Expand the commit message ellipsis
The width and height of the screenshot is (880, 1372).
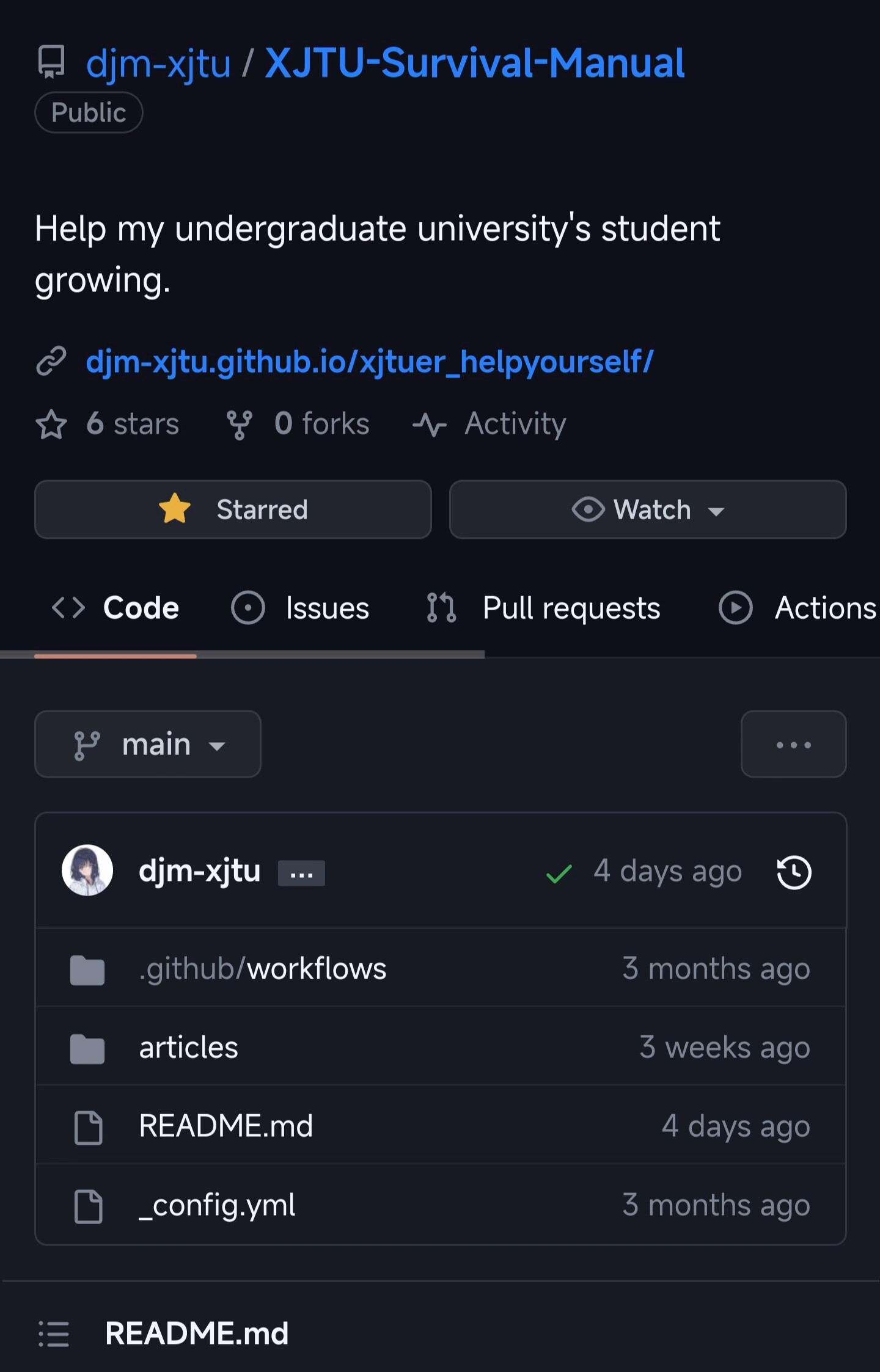(x=301, y=873)
